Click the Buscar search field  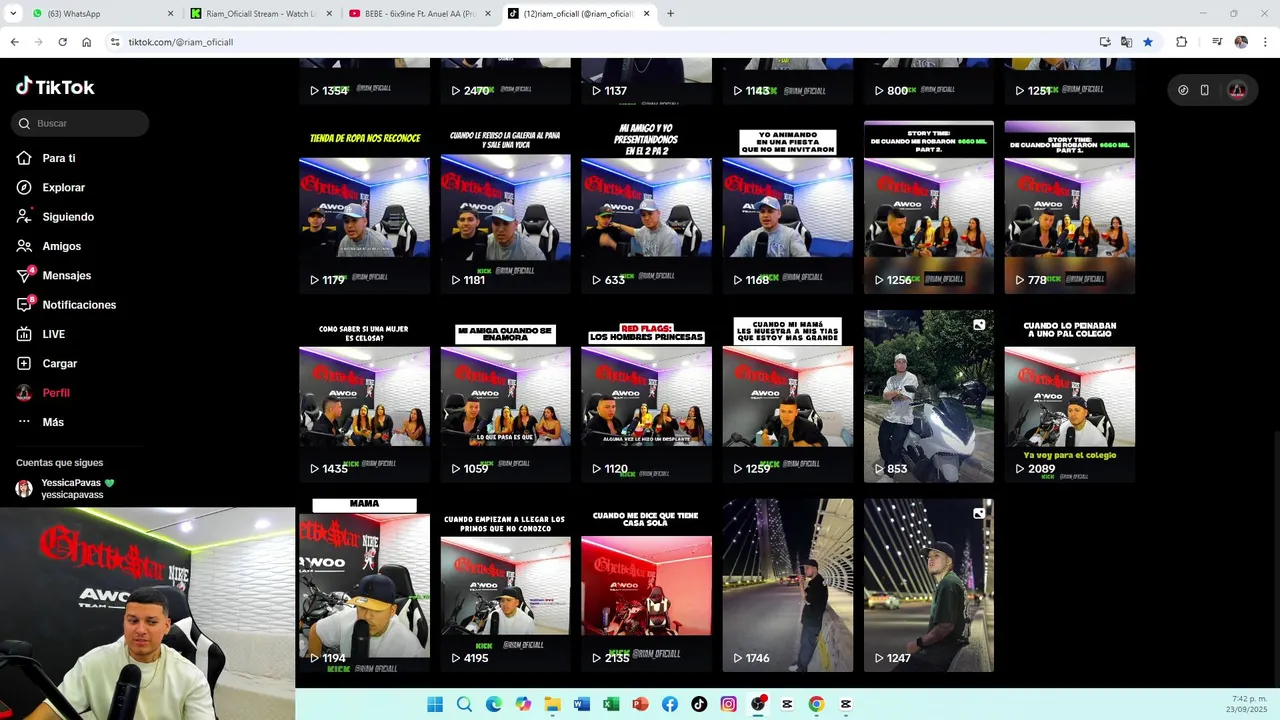80,123
